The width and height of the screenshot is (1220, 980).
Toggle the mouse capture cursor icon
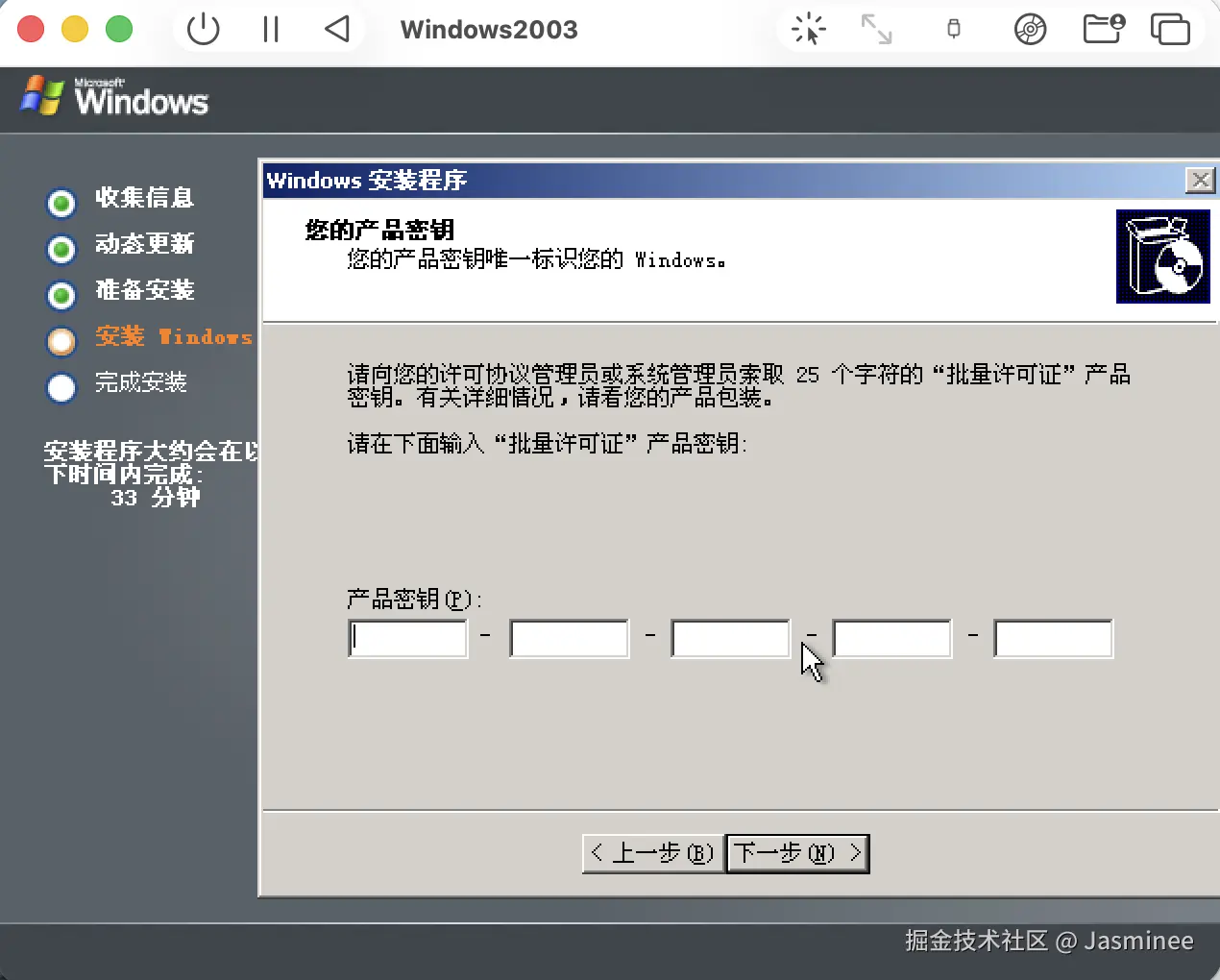[x=809, y=29]
